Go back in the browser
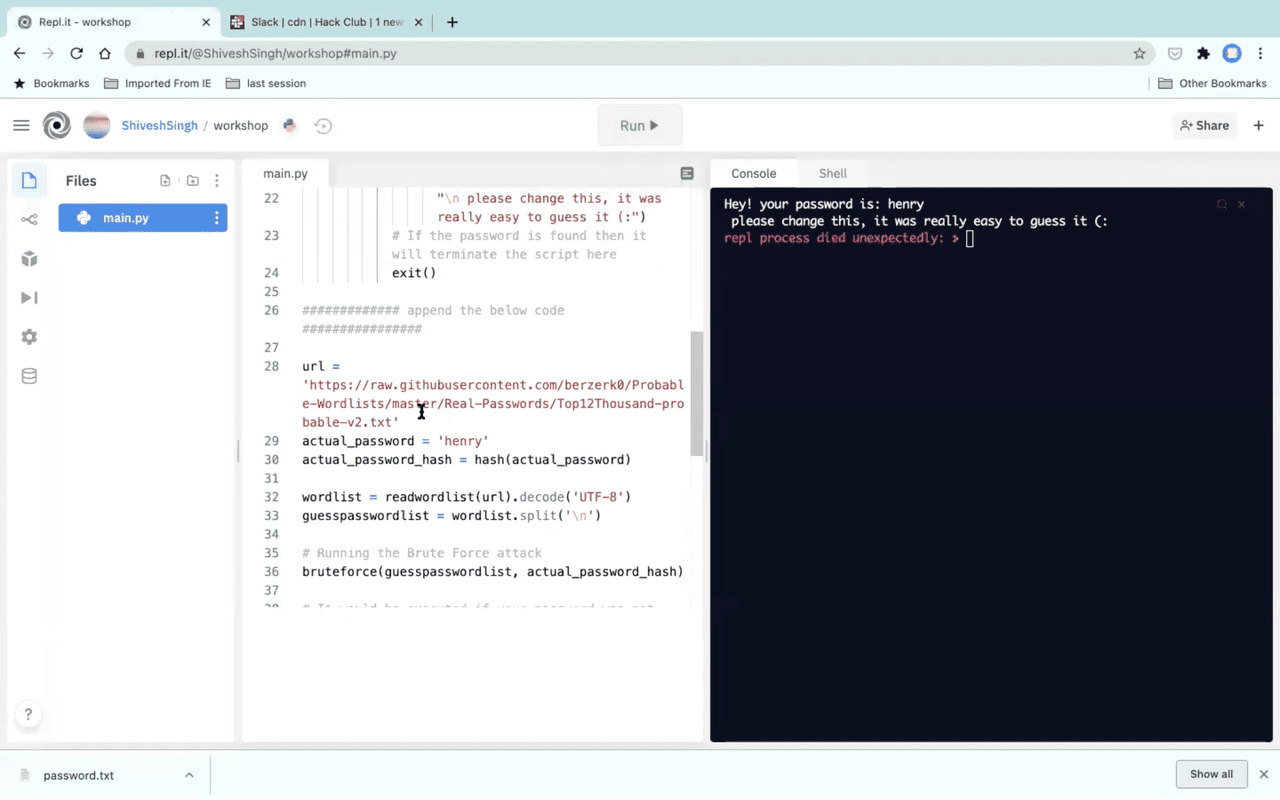The height and width of the screenshot is (800, 1280). pos(20,53)
